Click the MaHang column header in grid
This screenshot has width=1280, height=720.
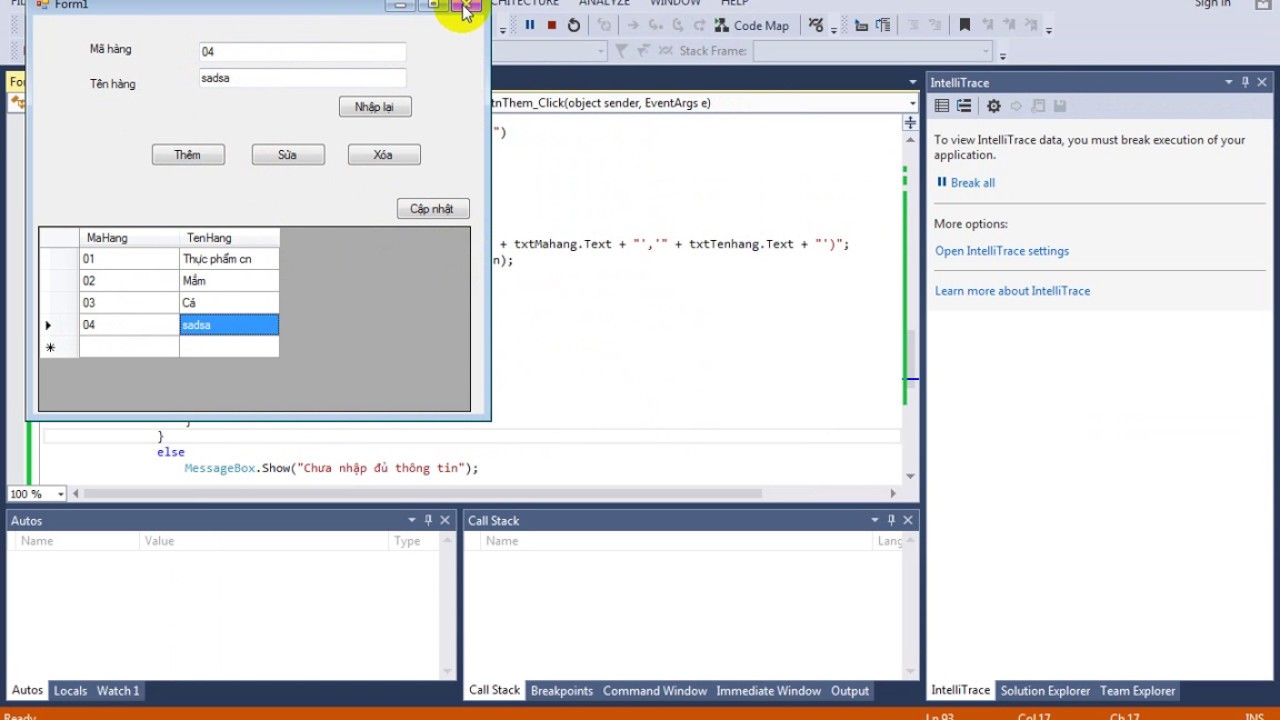coord(129,238)
